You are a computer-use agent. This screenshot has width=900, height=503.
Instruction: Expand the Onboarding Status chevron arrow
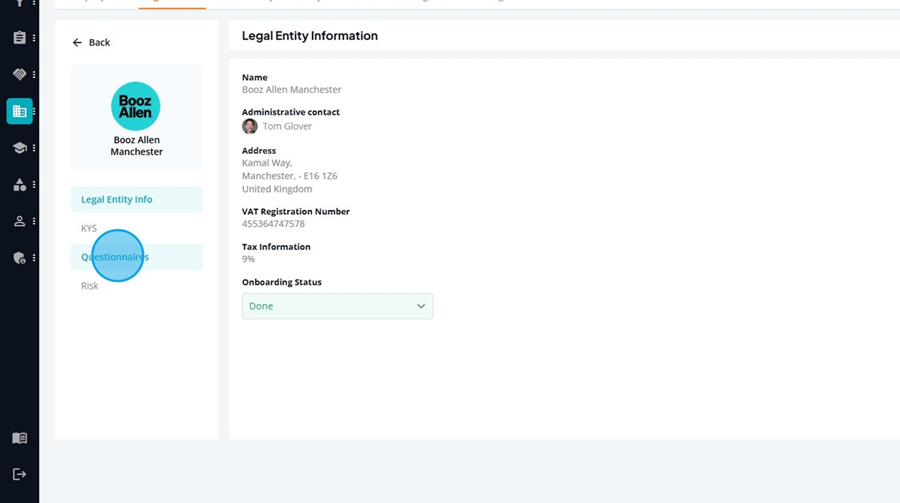[x=421, y=306]
